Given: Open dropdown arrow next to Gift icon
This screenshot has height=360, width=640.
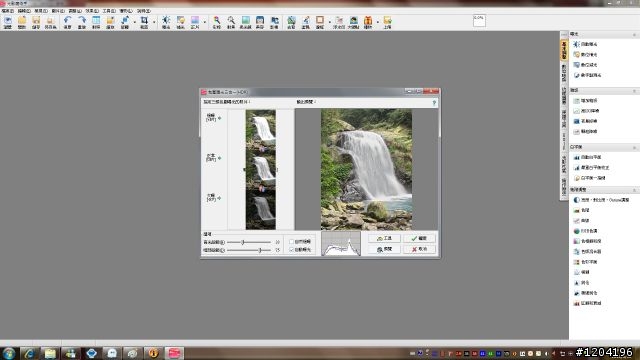Looking at the screenshot, I should pos(378,22).
